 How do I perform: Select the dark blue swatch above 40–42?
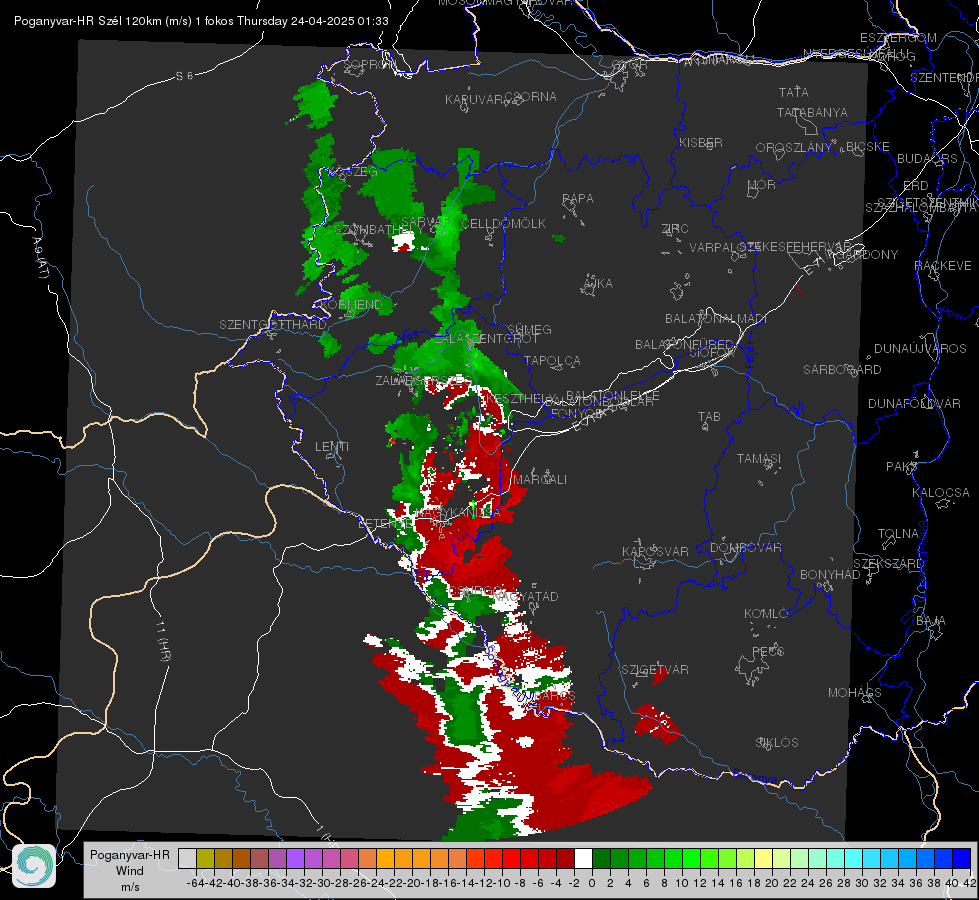(962, 858)
